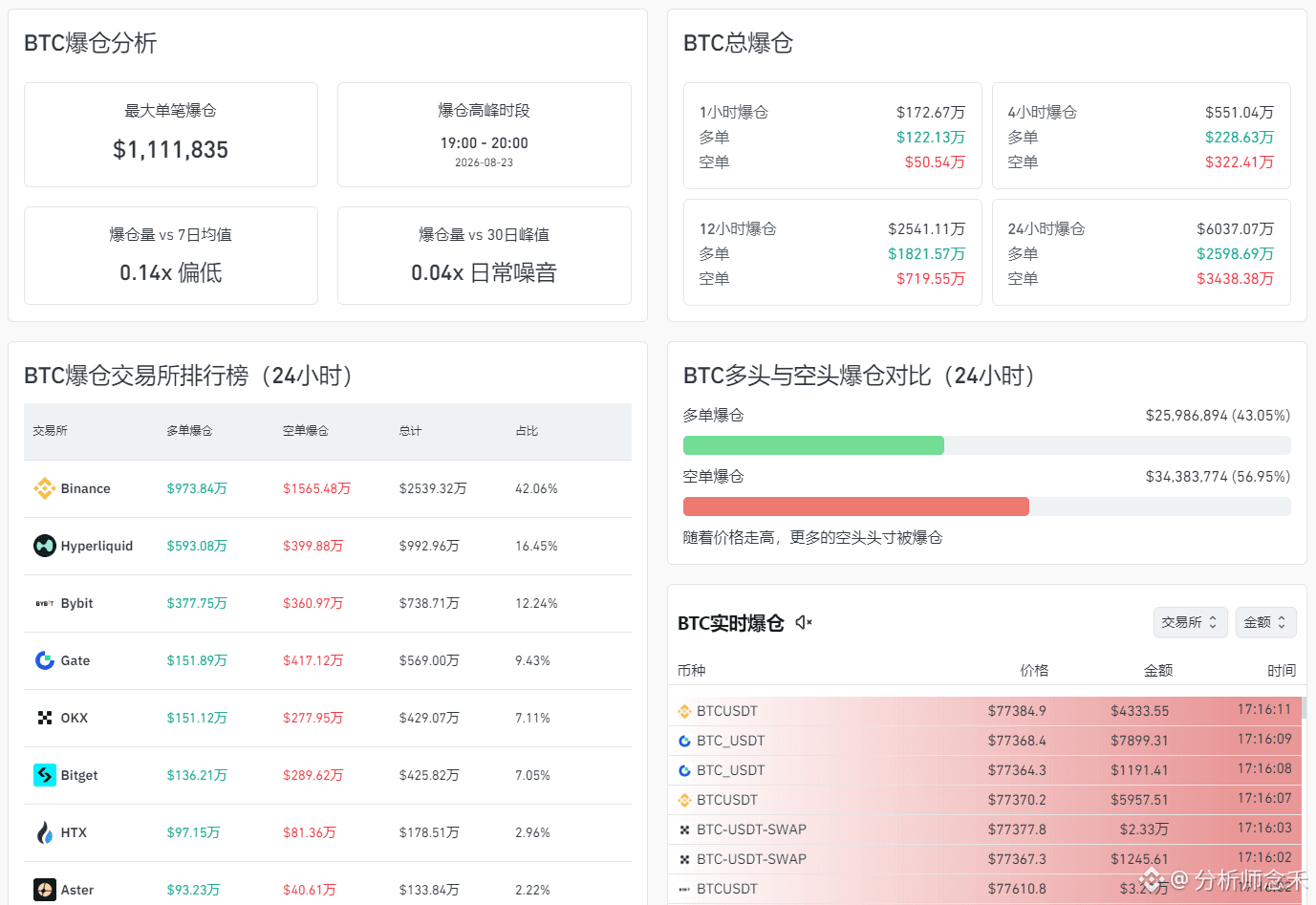Click Gate icon beside BTC_USDT at 17:16:09
The width and height of the screenshot is (1316, 905).
684,741
